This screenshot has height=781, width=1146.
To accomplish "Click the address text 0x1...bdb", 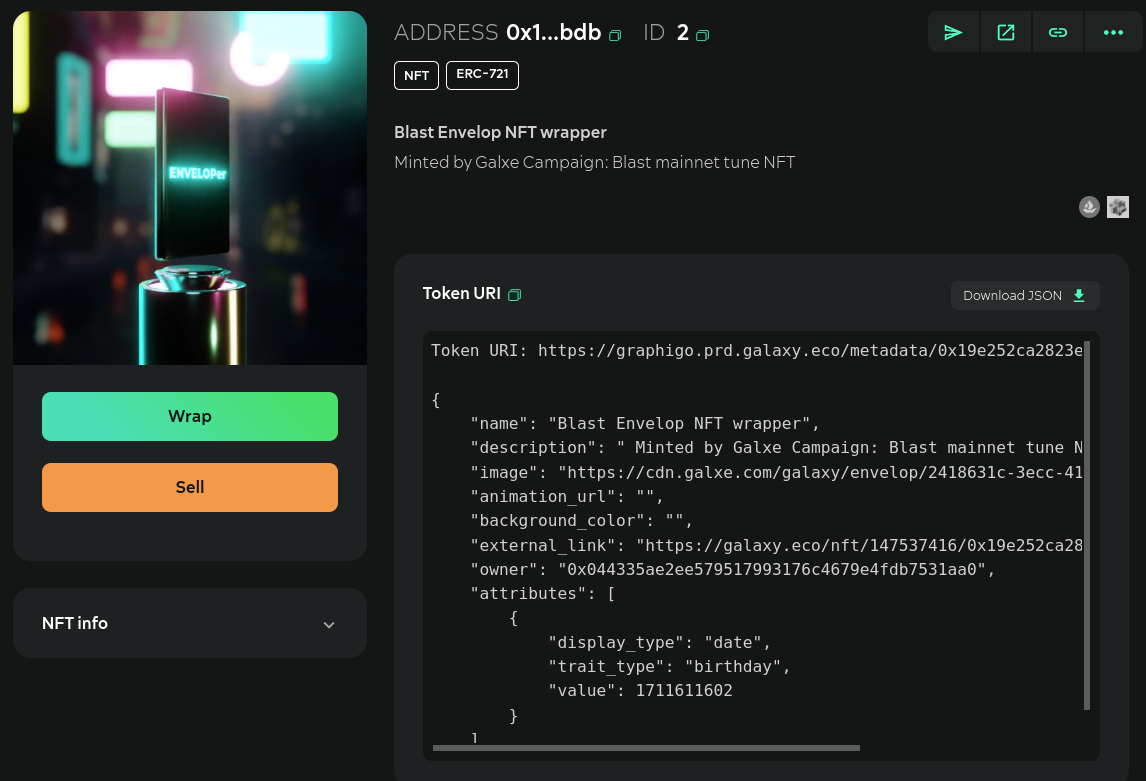I will [x=553, y=33].
